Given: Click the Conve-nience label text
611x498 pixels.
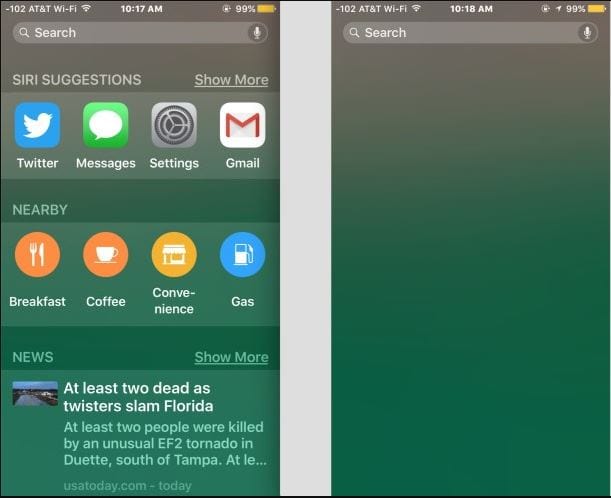Looking at the screenshot, I should 174,301.
